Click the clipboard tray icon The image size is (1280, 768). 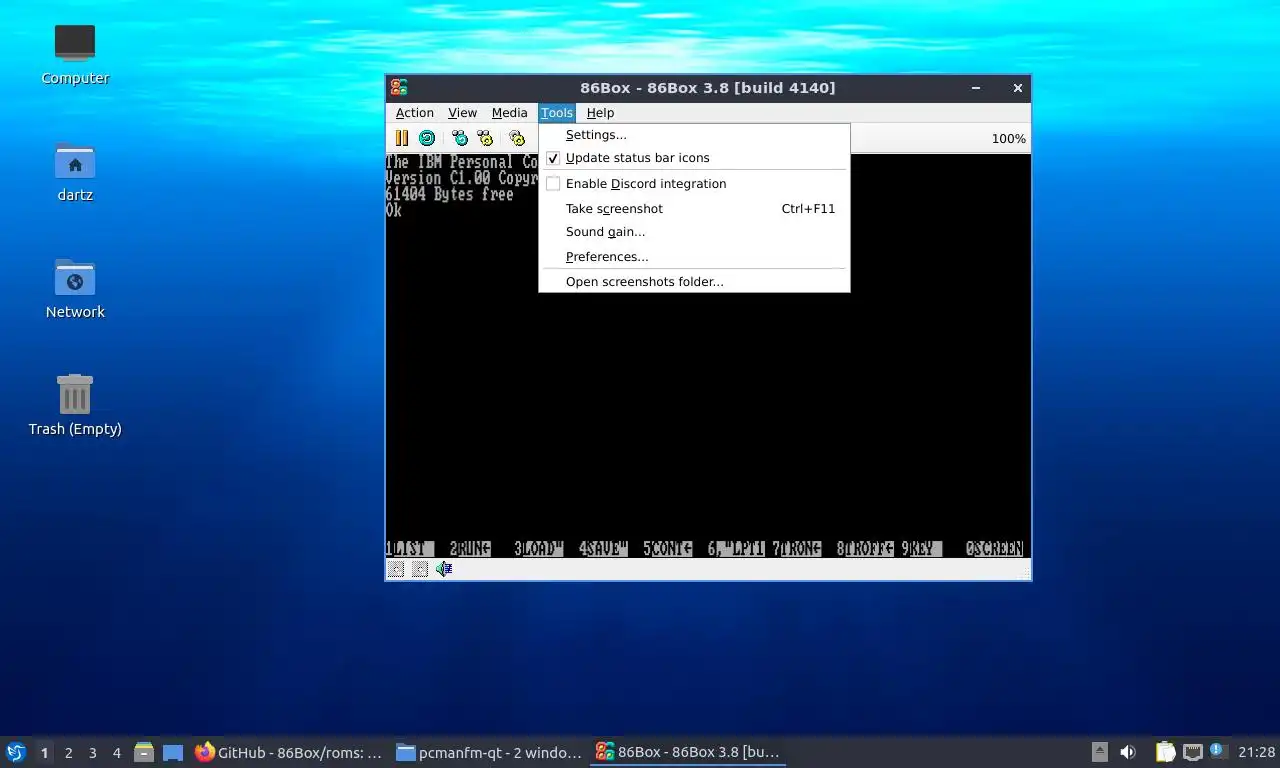1165,752
